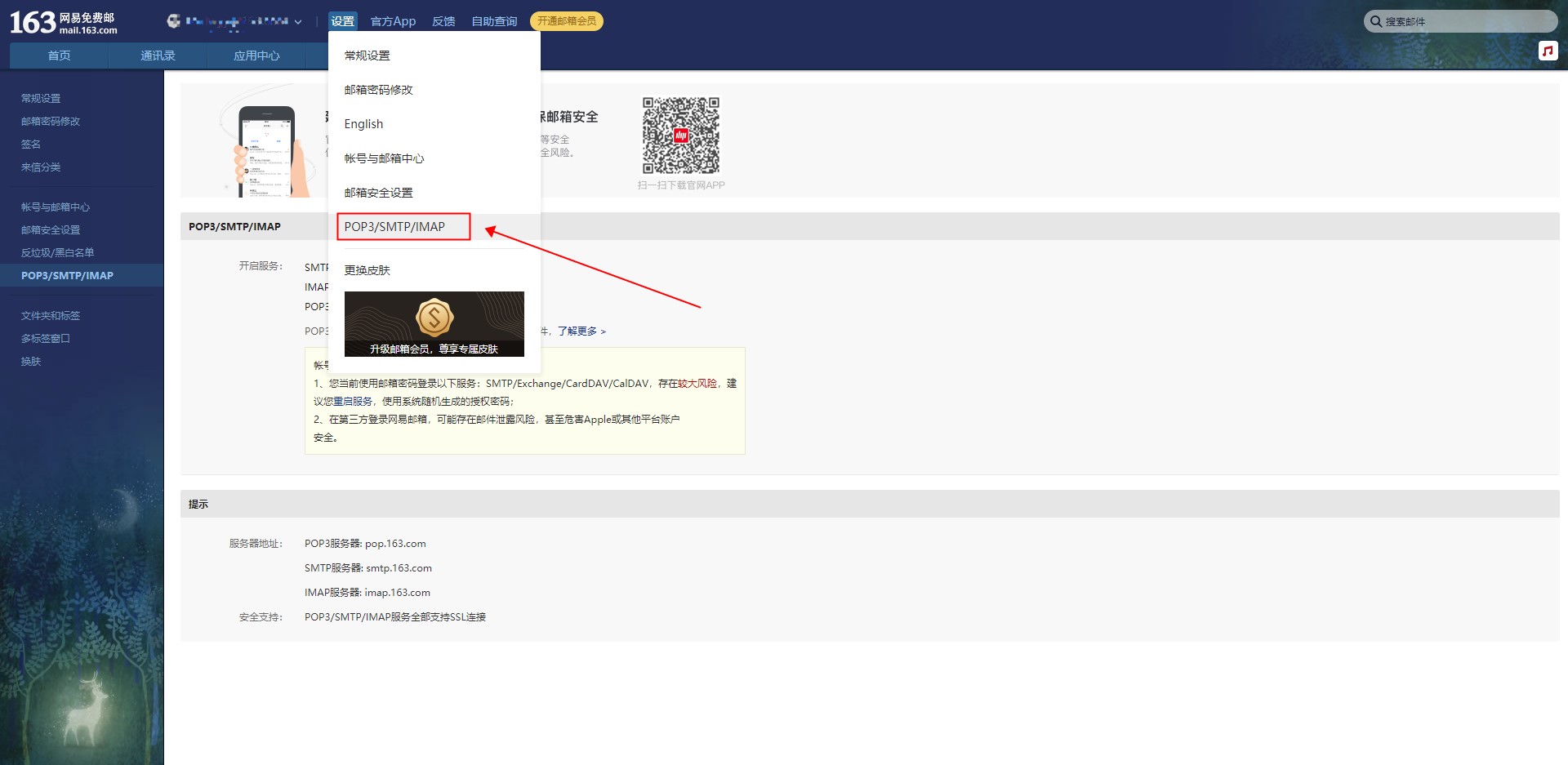Open 来信分类 in the left sidebar
Viewport: 1568px width, 765px height.
[41, 167]
